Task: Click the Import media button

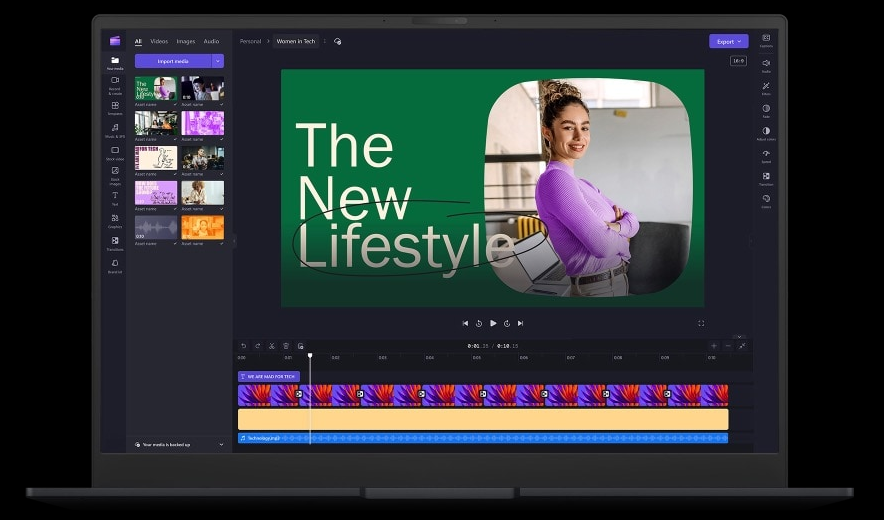Action: pos(173,61)
